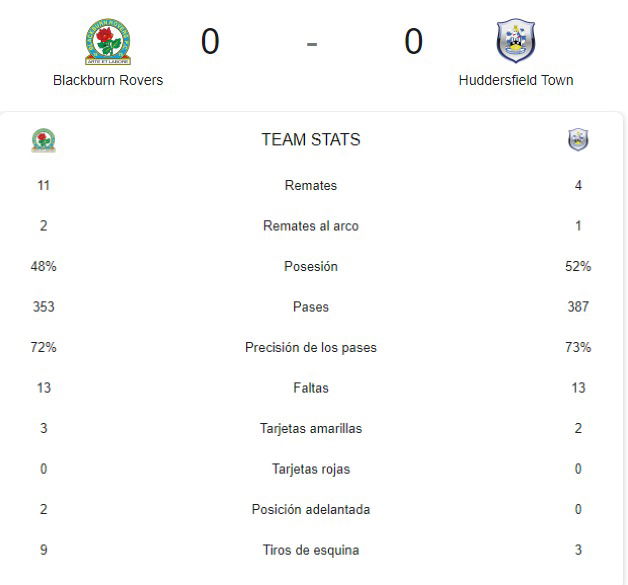Click Blackburn's 353 passes value
The height and width of the screenshot is (585, 628).
44,307
